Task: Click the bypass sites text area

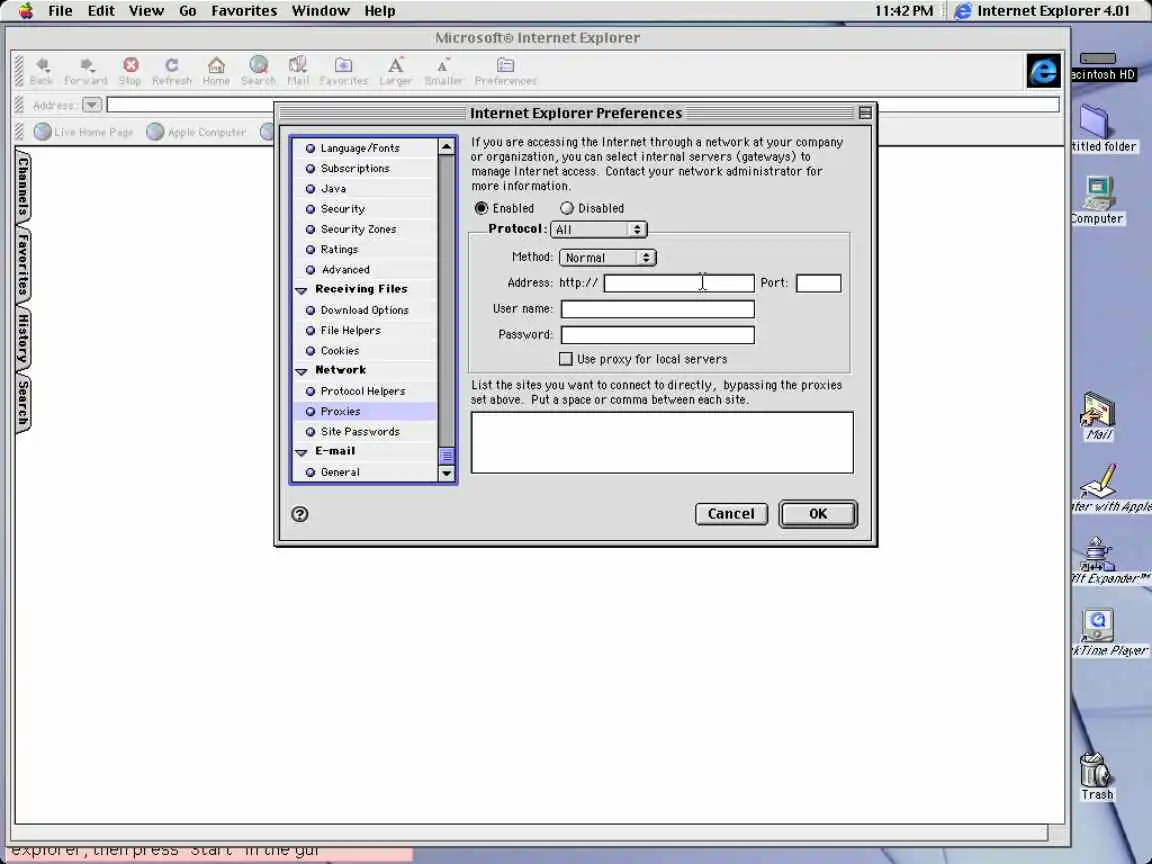Action: tap(662, 442)
